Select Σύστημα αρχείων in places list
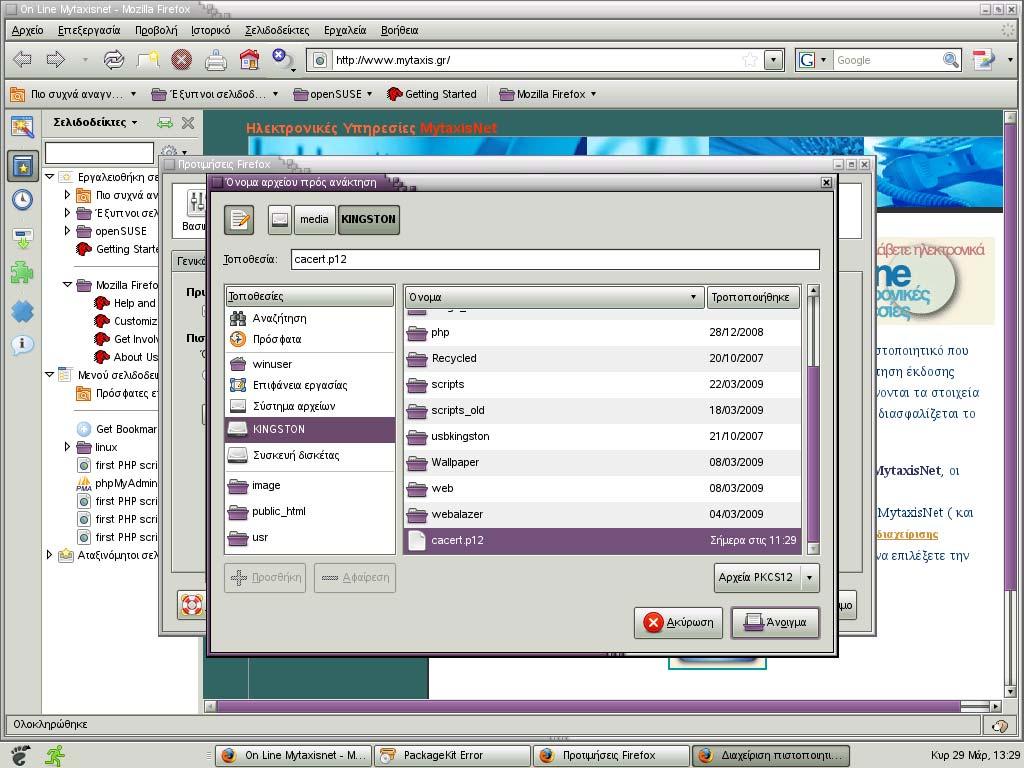This screenshot has height=768, width=1024. point(310,406)
